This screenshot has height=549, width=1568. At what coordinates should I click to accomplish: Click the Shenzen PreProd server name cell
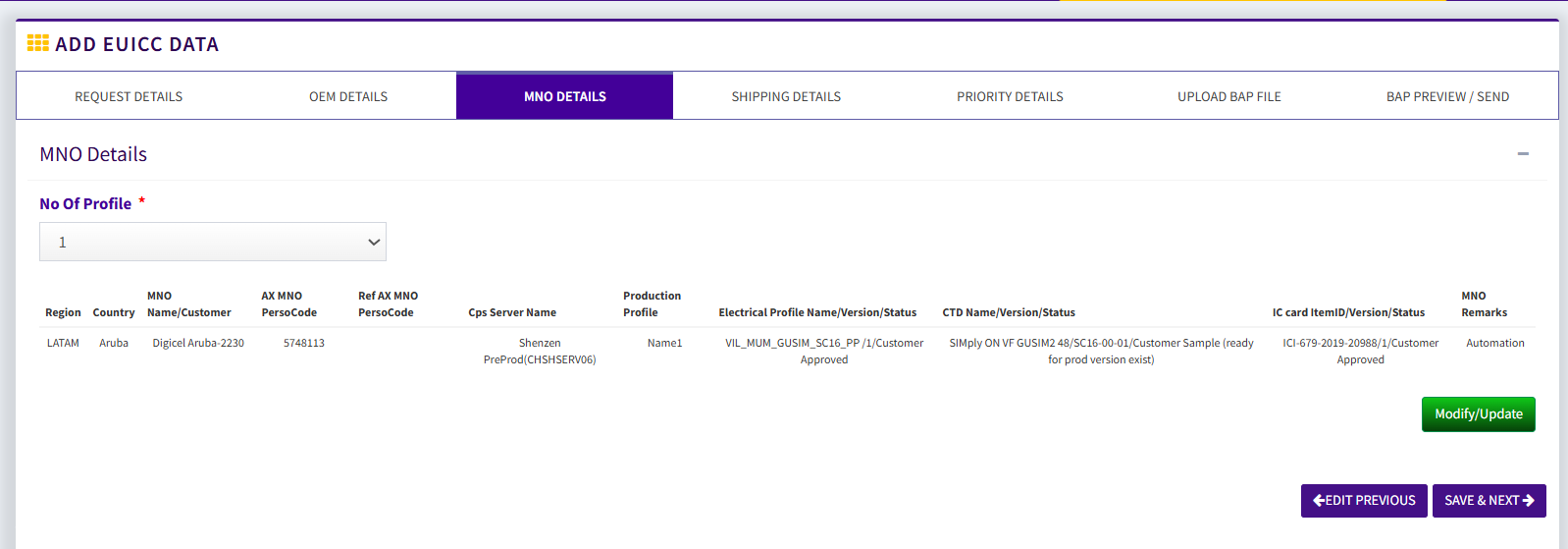(x=540, y=352)
